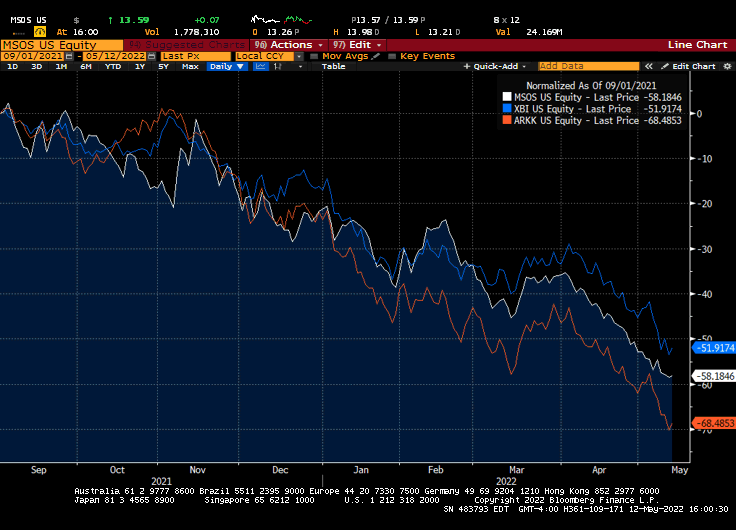Open the Actions menu dropdown
The height and width of the screenshot is (530, 736).
[289, 45]
